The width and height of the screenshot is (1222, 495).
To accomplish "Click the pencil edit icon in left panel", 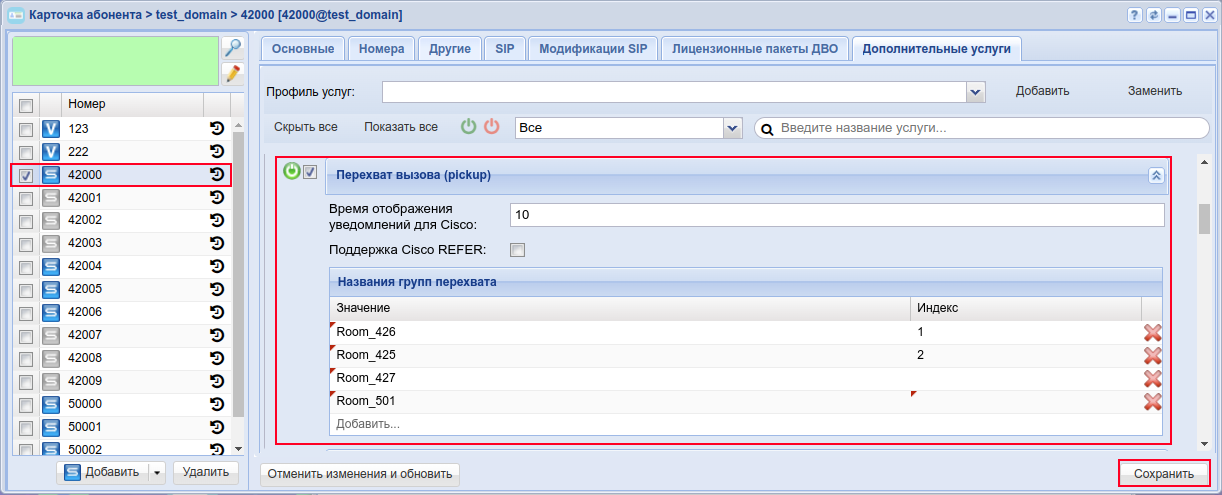I will (x=232, y=73).
